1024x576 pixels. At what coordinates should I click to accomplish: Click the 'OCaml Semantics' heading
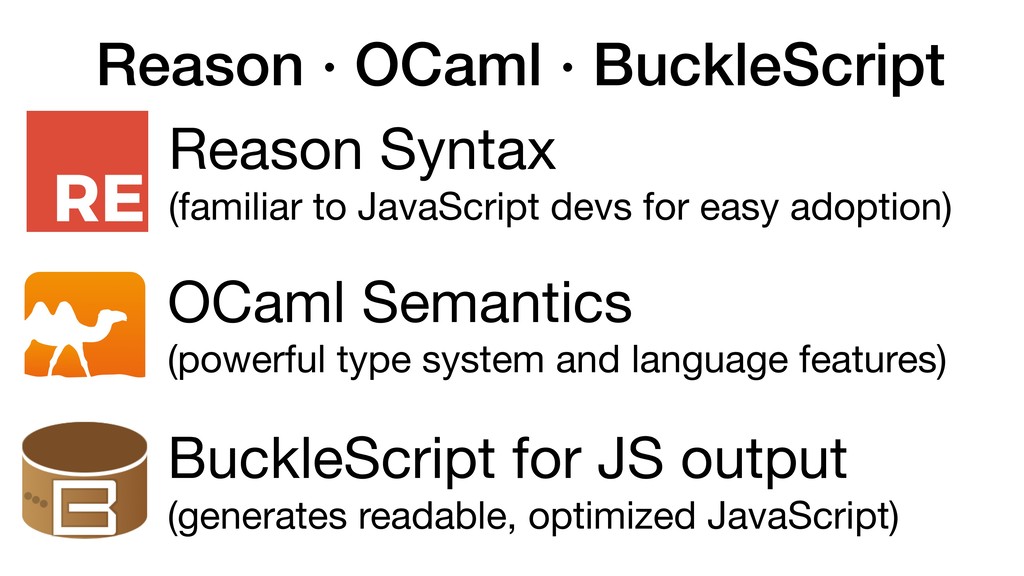400,302
